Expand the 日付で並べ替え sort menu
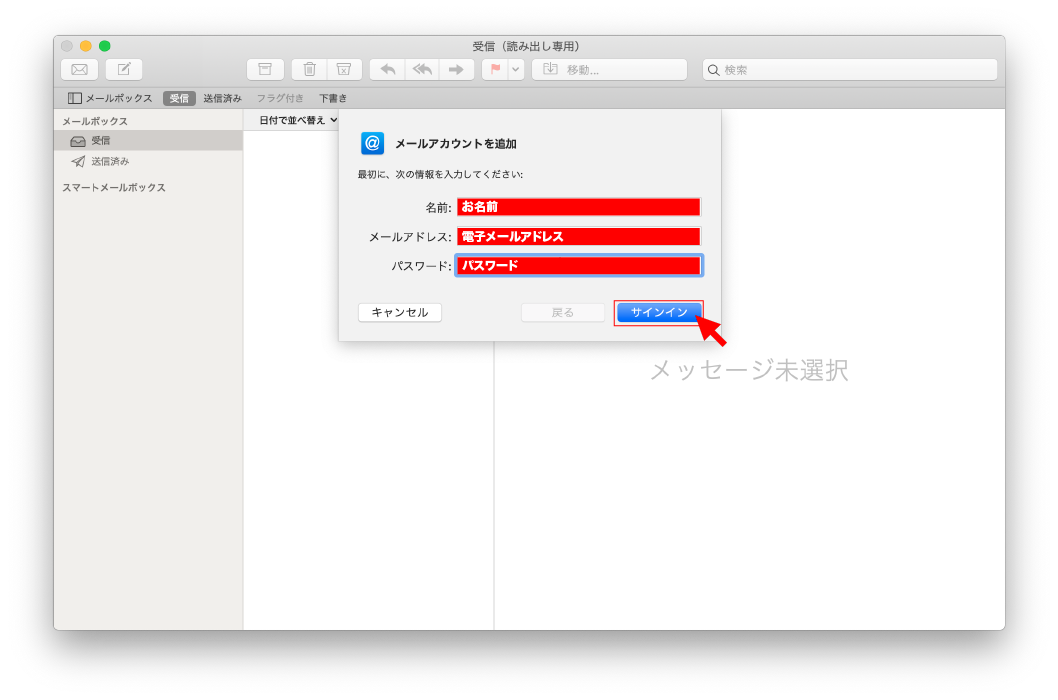 (x=297, y=120)
